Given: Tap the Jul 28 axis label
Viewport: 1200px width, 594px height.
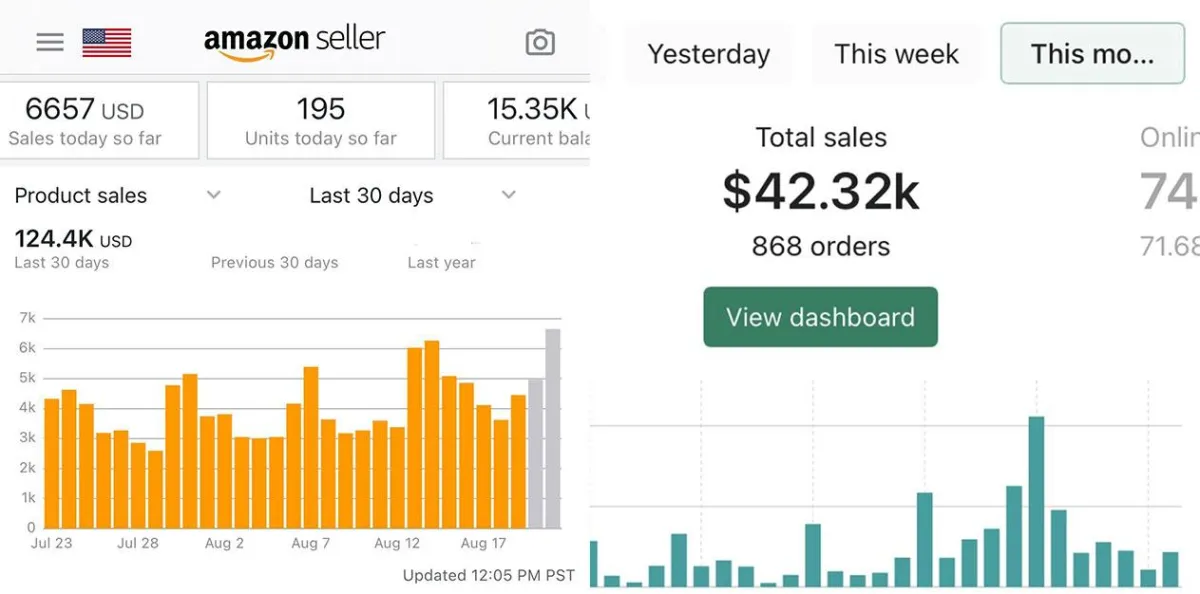Looking at the screenshot, I should [138, 543].
